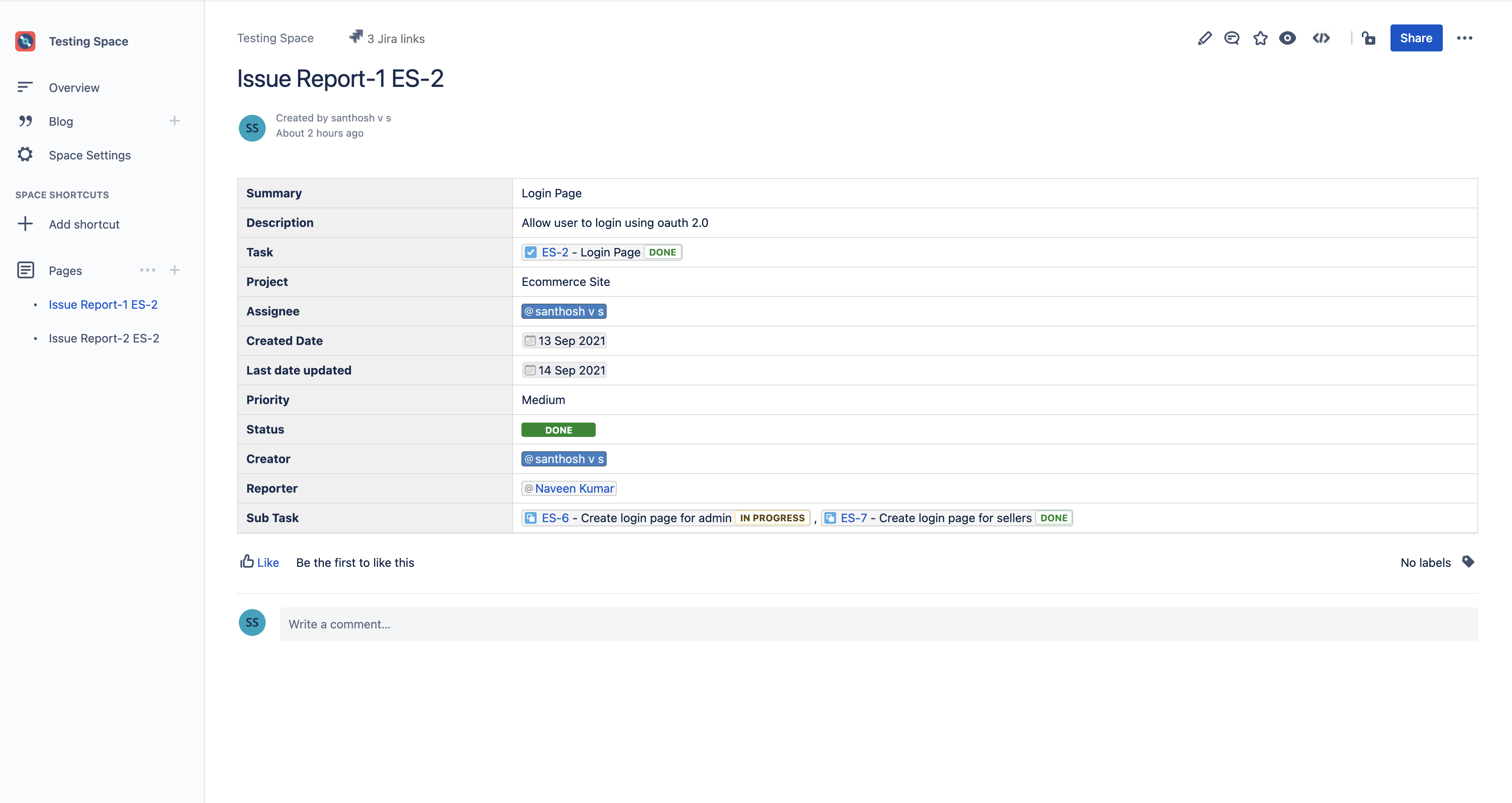Click plus icon next to Pages

[174, 270]
